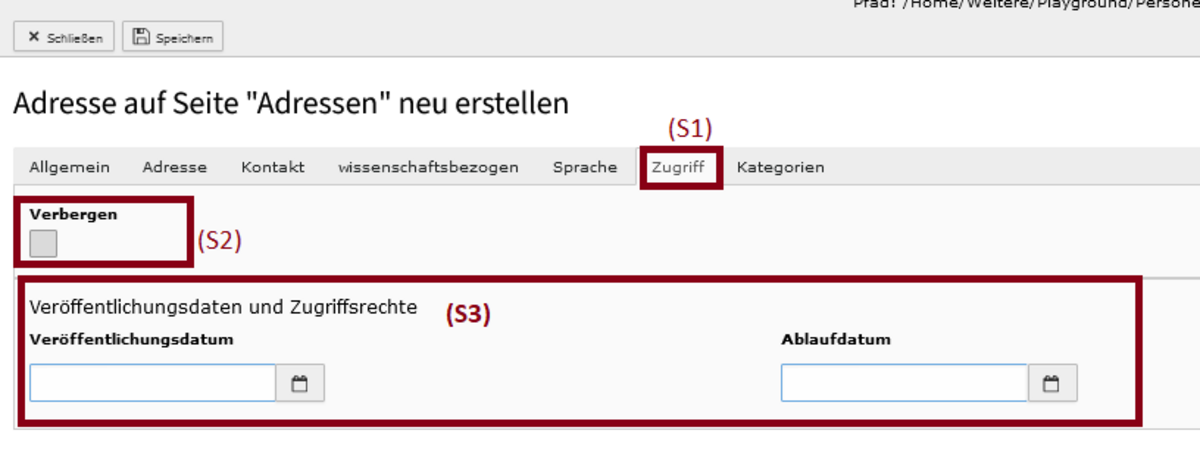Open the Kategorien tab
This screenshot has height=449, width=1200.
pyautogui.click(x=781, y=167)
